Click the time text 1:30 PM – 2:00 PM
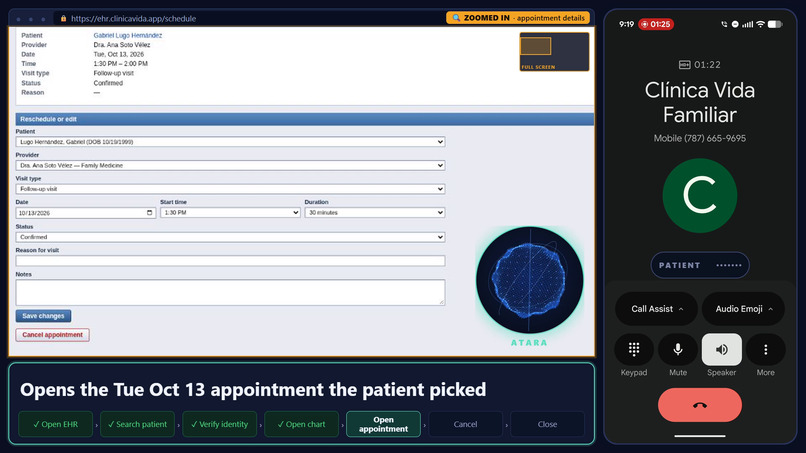Viewport: 806px width, 453px height. pos(120,64)
